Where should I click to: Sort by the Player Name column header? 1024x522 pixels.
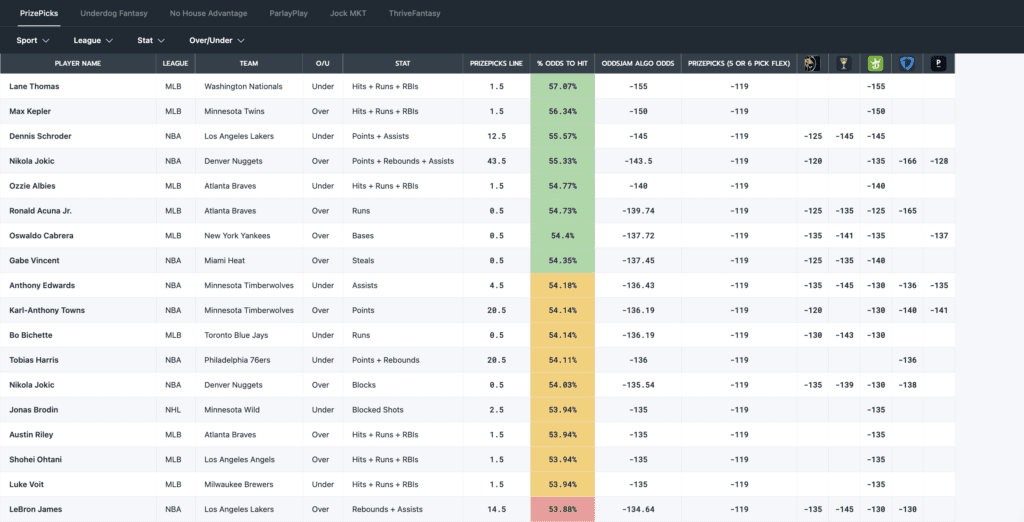click(78, 63)
